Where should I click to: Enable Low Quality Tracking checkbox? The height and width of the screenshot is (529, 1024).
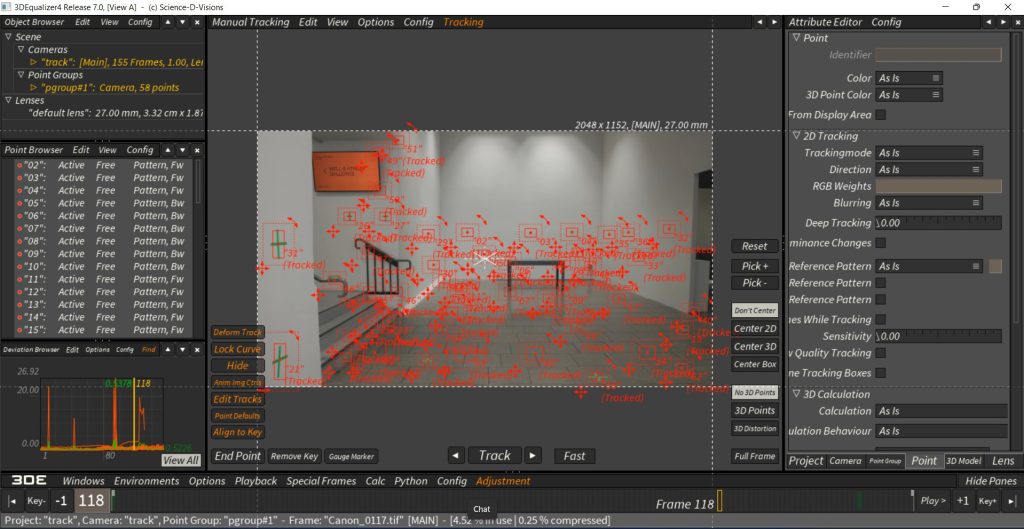[x=880, y=353]
